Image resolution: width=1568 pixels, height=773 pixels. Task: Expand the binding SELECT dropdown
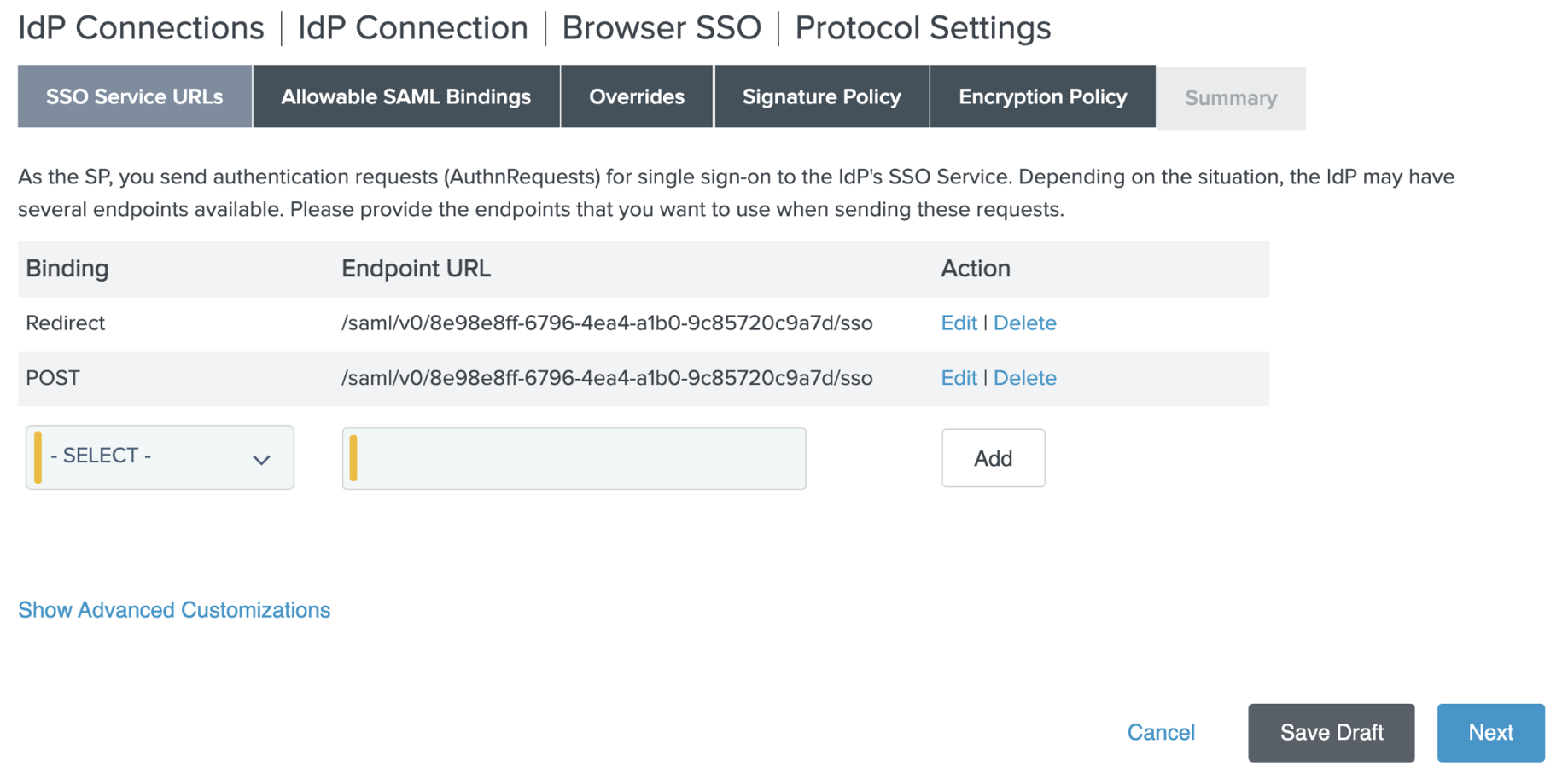[x=160, y=457]
